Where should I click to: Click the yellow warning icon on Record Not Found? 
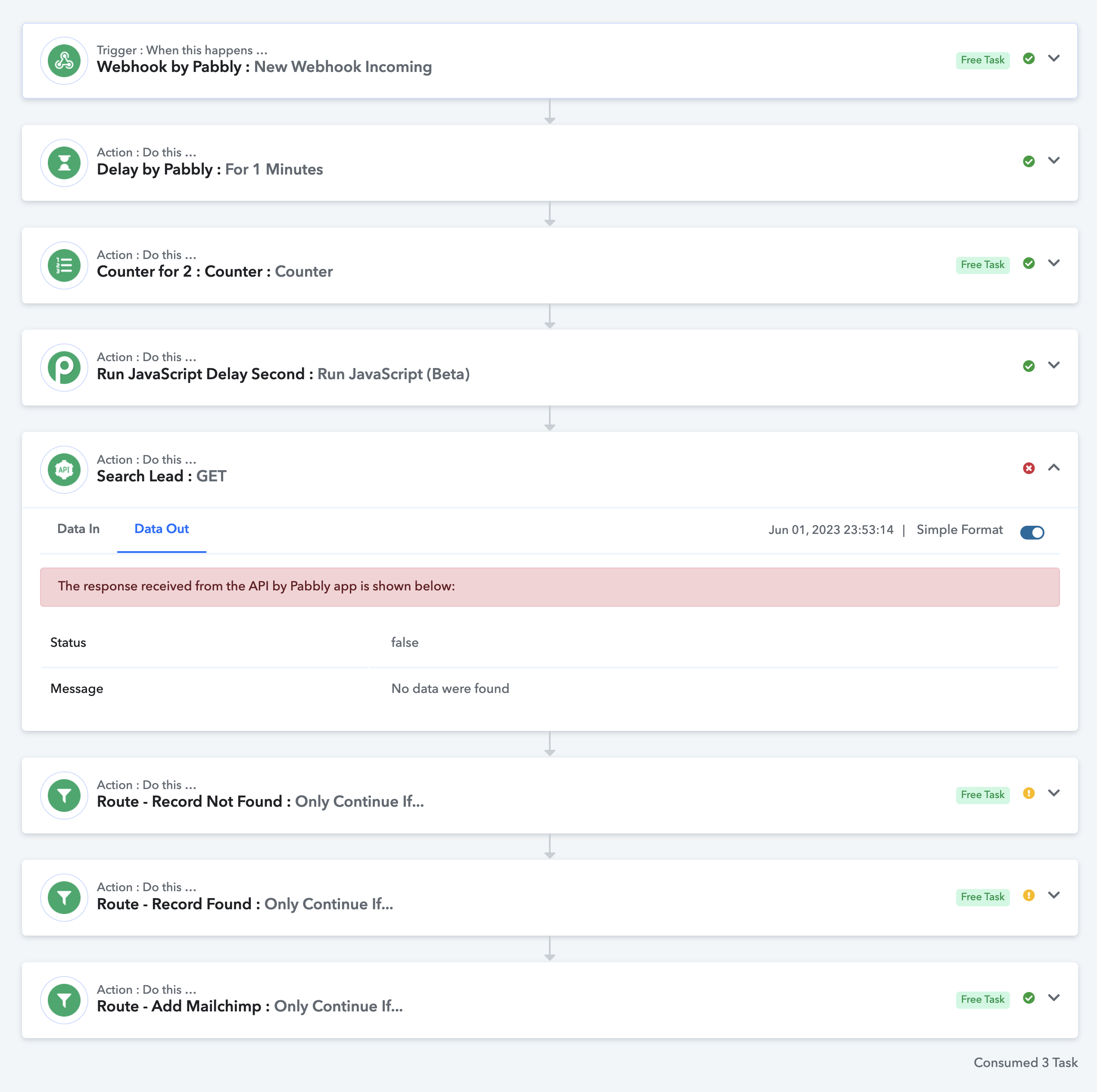[1028, 793]
